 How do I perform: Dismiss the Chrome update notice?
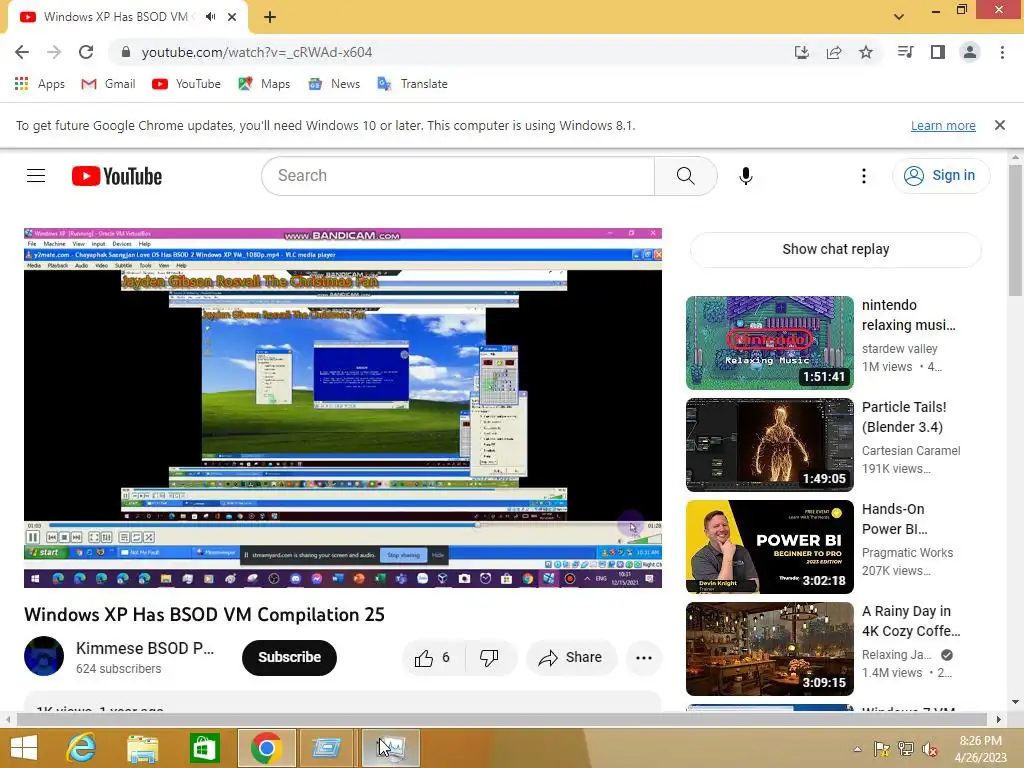tap(1000, 125)
